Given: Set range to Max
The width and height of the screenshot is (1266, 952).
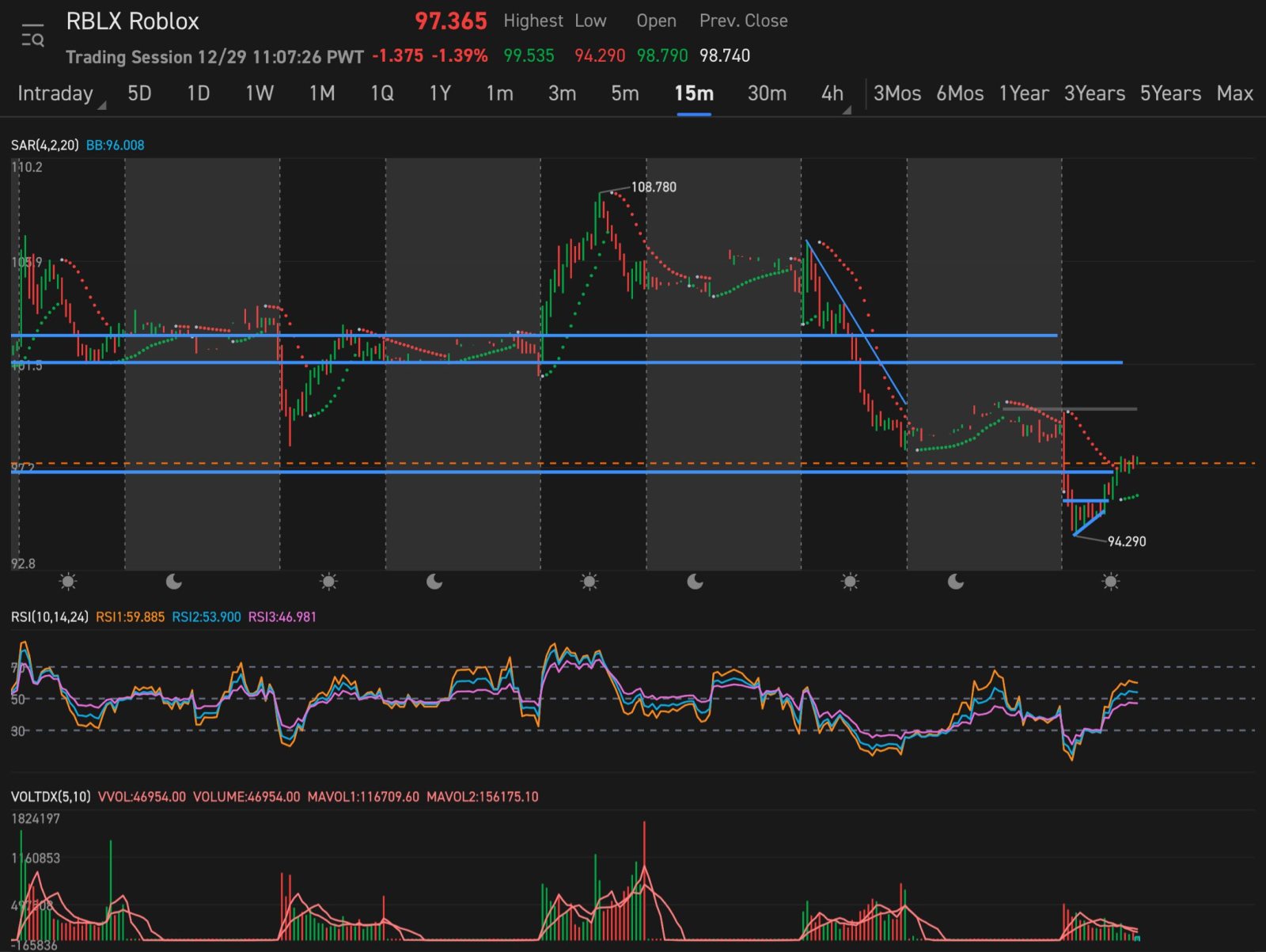Looking at the screenshot, I should pos(1235,93).
